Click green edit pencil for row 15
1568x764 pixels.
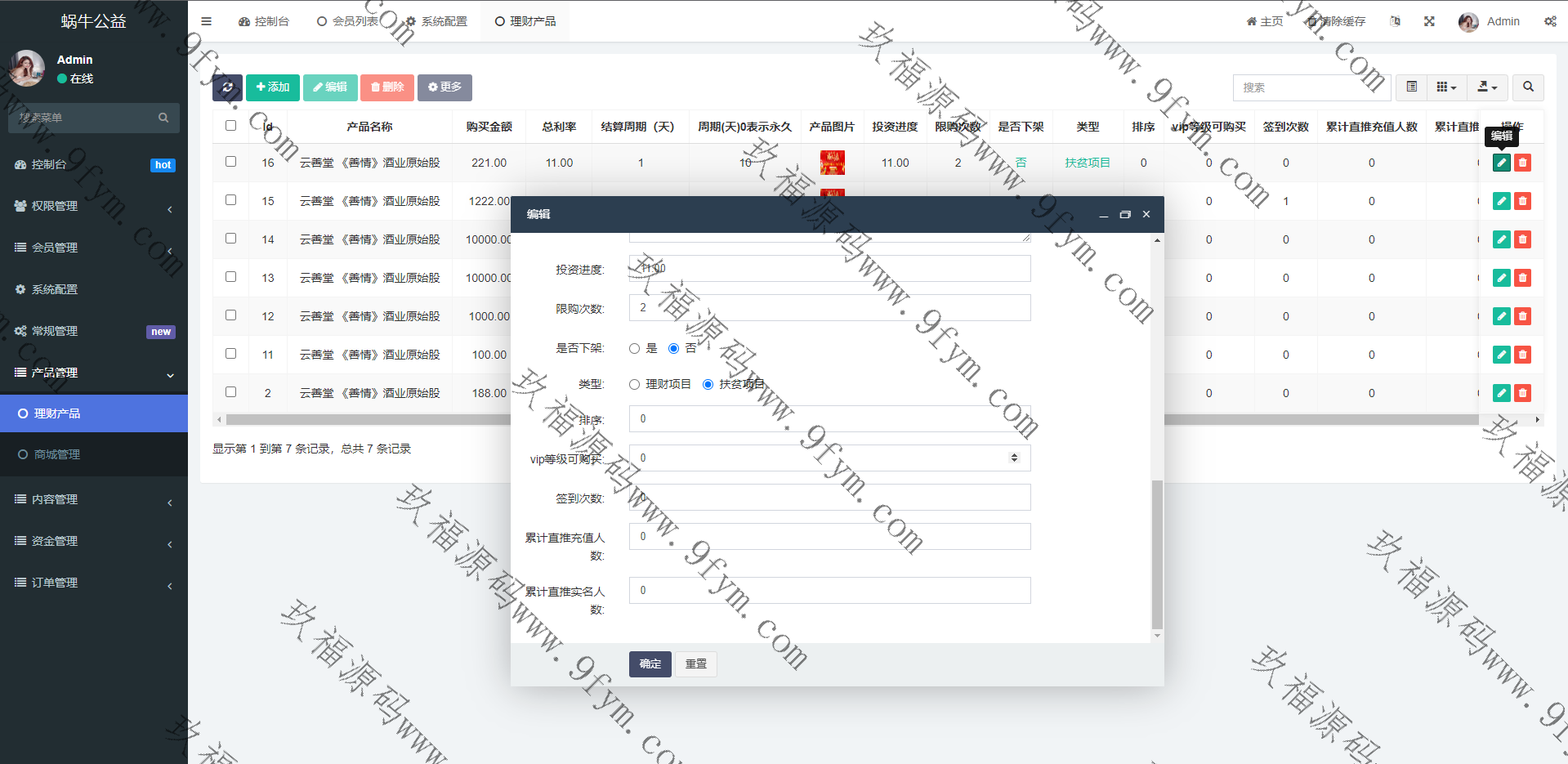click(x=1501, y=201)
